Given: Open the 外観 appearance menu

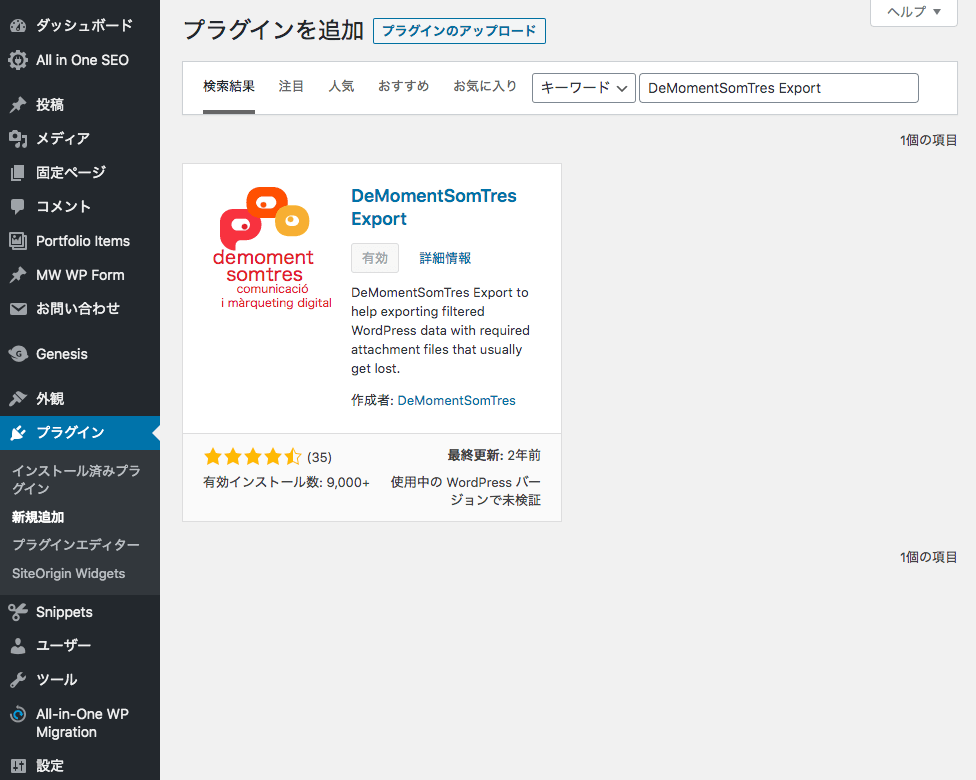Looking at the screenshot, I should 80,398.
